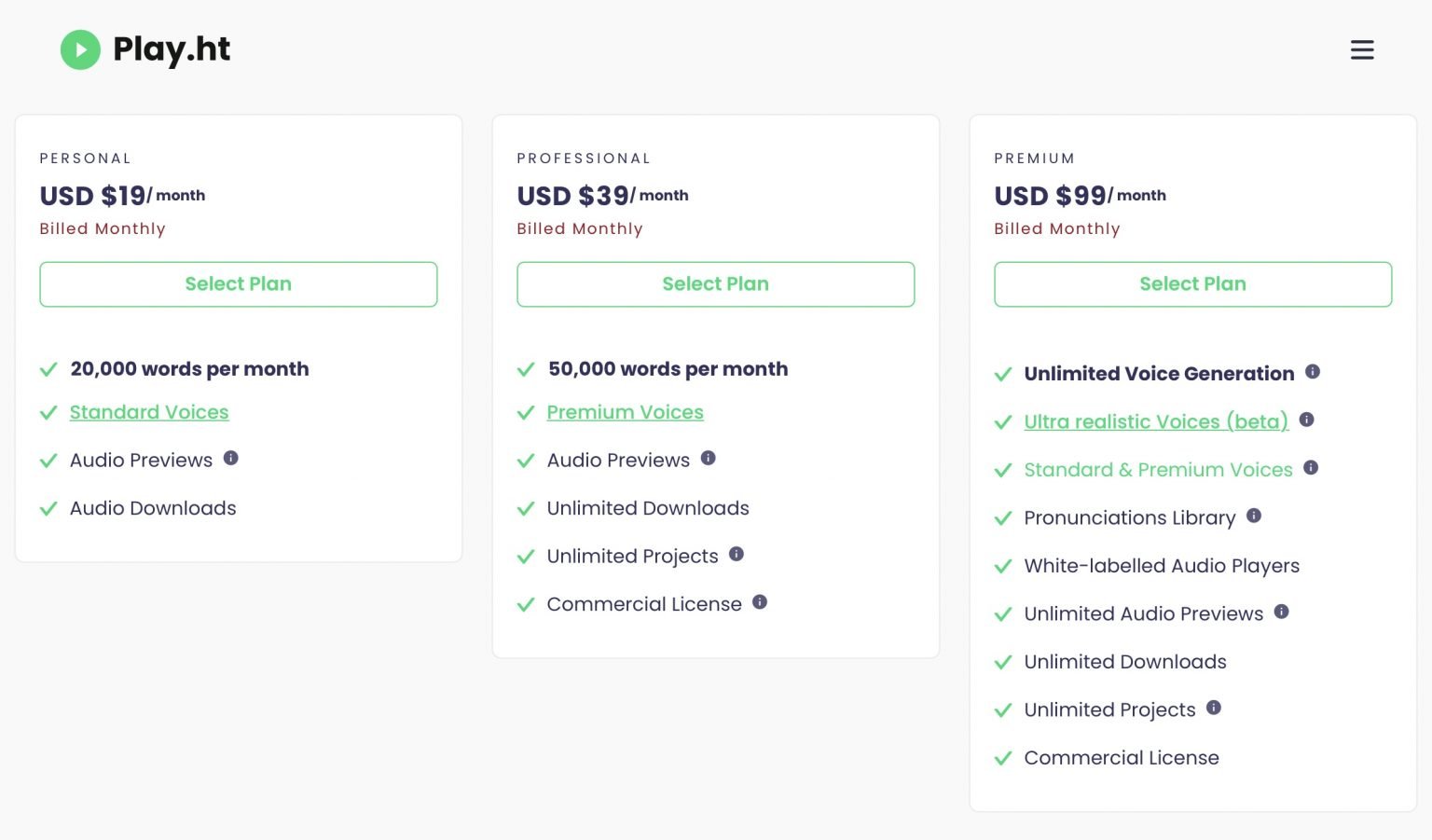Click info icon beside Ultra realistic Voices

[1307, 420]
